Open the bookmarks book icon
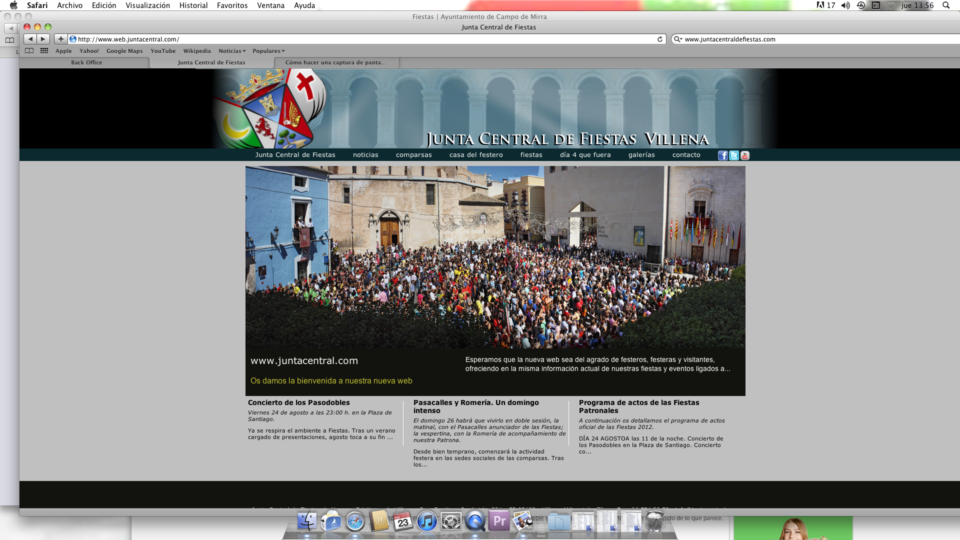This screenshot has width=960, height=540. pyautogui.click(x=29, y=51)
